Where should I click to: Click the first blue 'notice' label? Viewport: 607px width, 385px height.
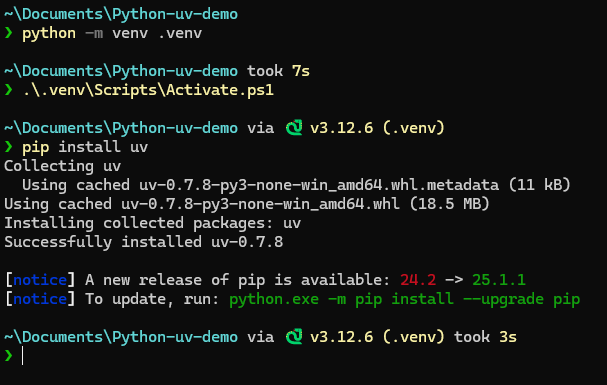(x=40, y=280)
